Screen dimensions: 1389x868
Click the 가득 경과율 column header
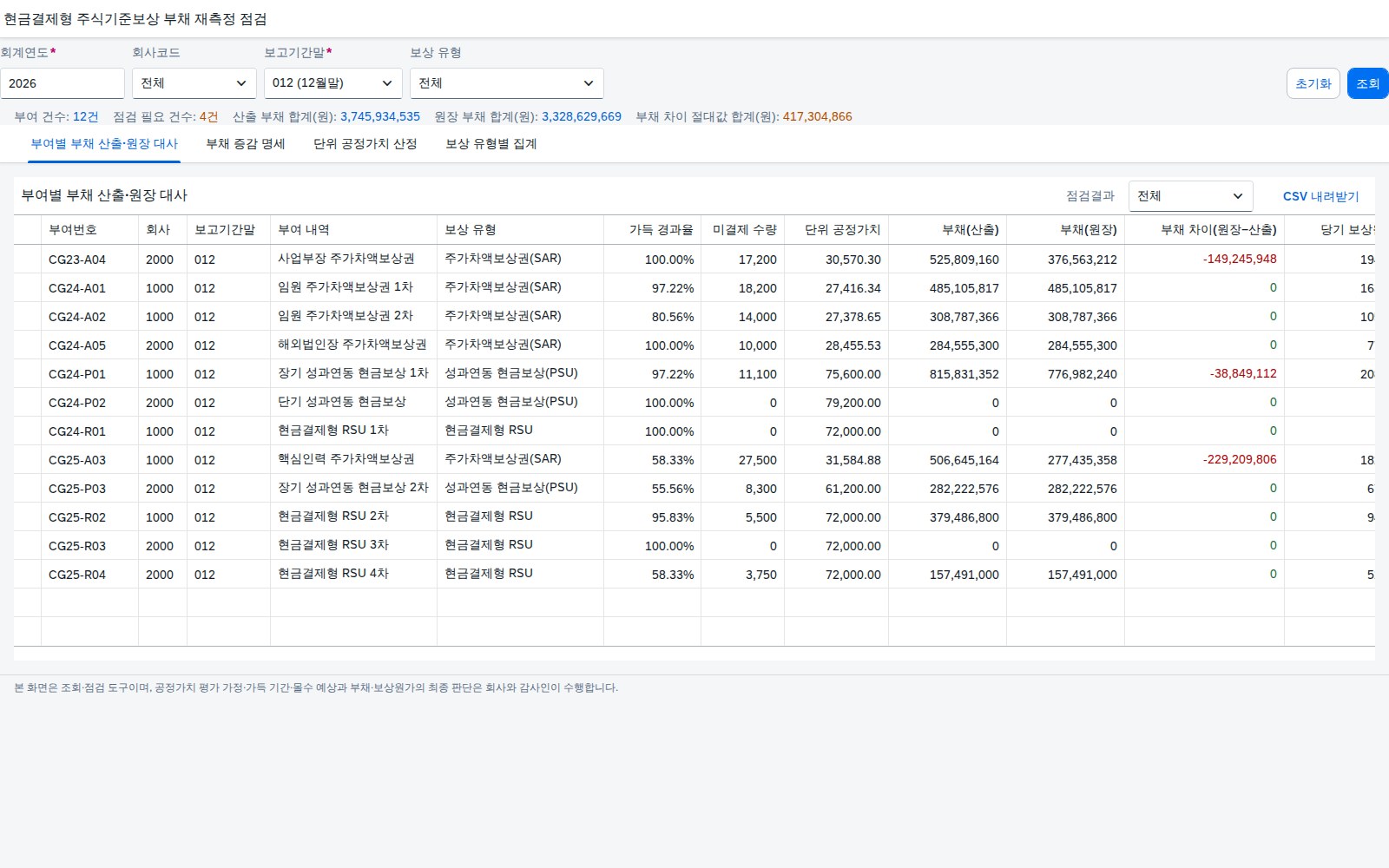[653, 230]
